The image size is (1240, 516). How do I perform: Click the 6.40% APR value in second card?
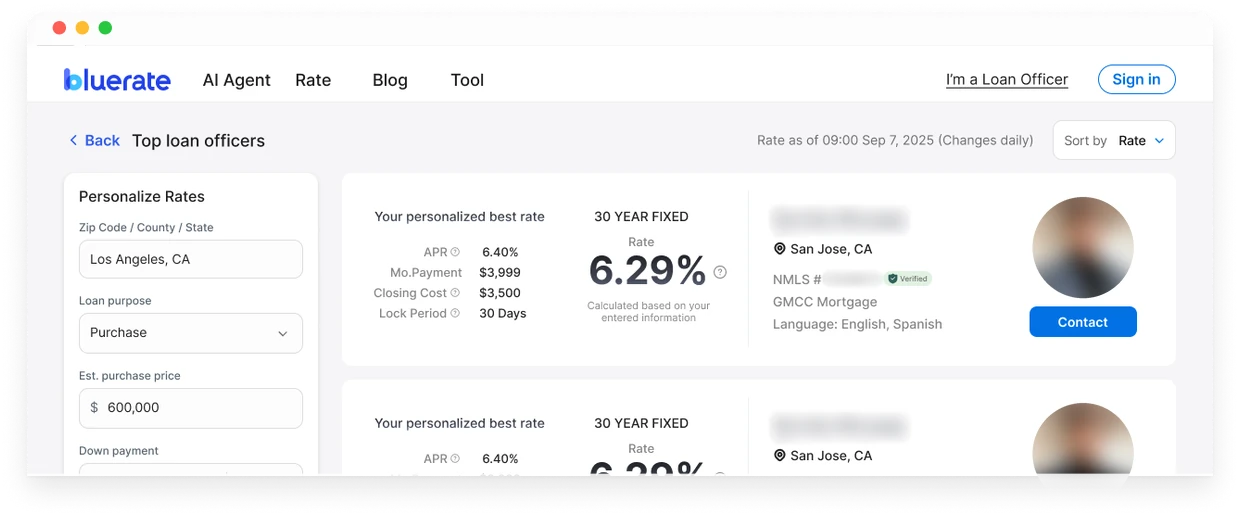pos(500,459)
